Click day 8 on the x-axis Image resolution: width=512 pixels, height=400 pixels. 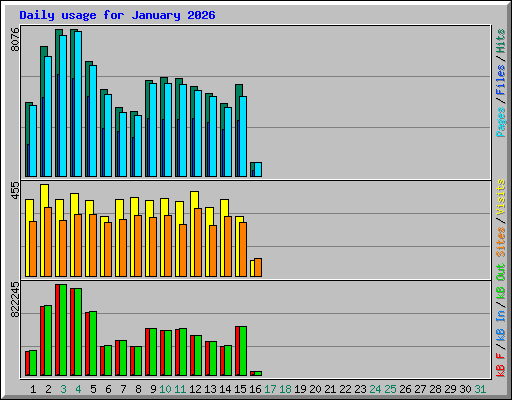(138, 389)
